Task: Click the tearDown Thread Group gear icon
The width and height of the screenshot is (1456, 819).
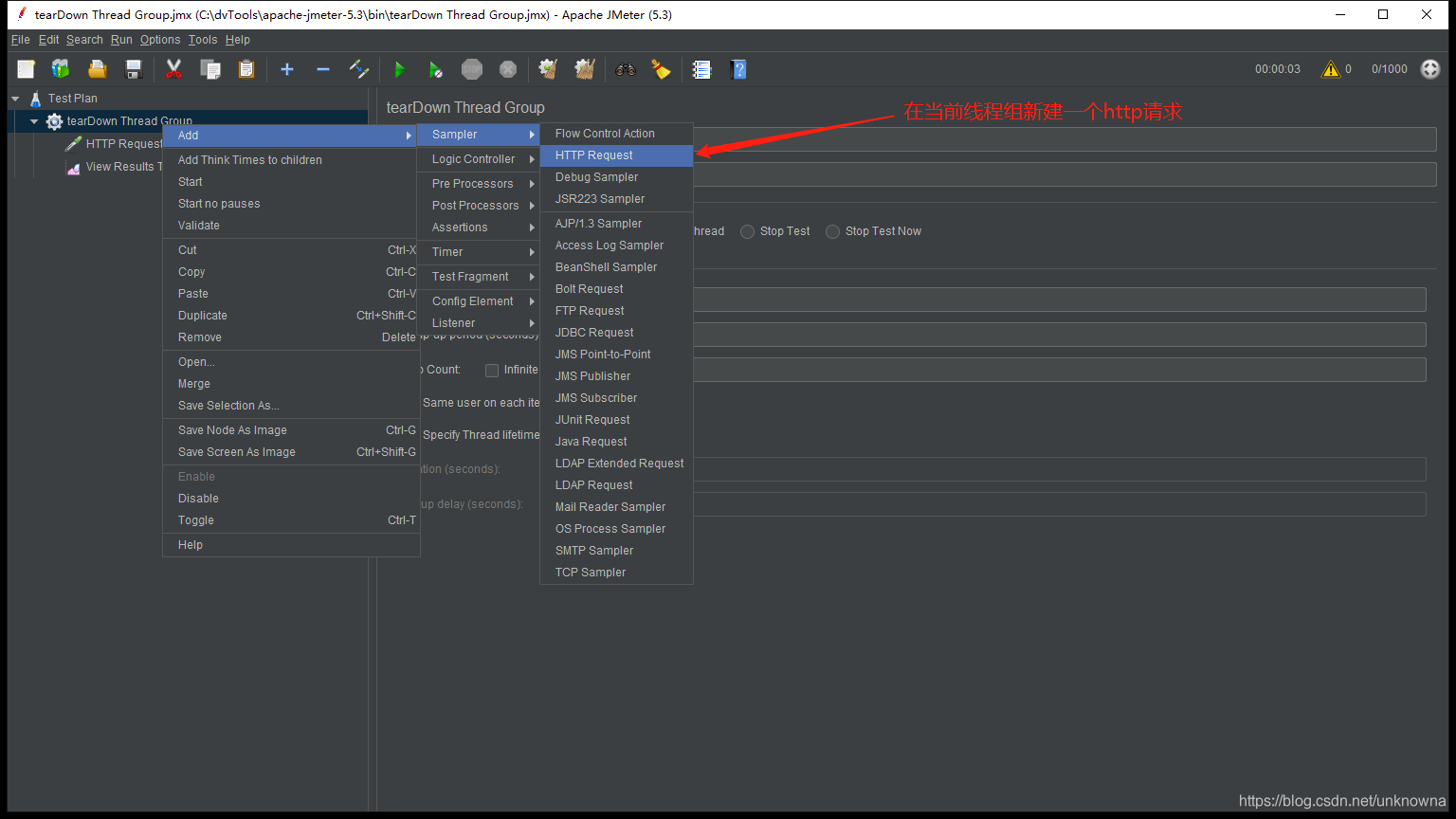Action: pyautogui.click(x=54, y=121)
